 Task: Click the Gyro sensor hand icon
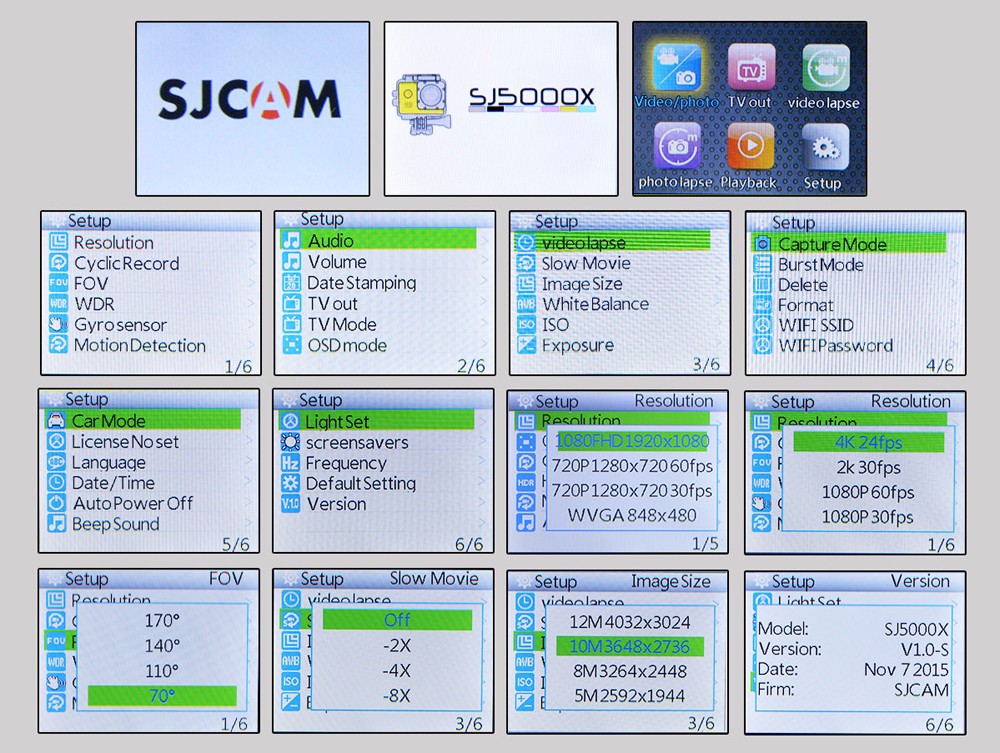(x=57, y=325)
